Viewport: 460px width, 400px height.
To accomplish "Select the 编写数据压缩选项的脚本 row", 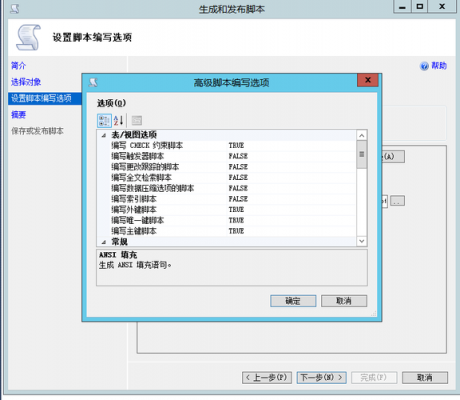I will pyautogui.click(x=227, y=188).
